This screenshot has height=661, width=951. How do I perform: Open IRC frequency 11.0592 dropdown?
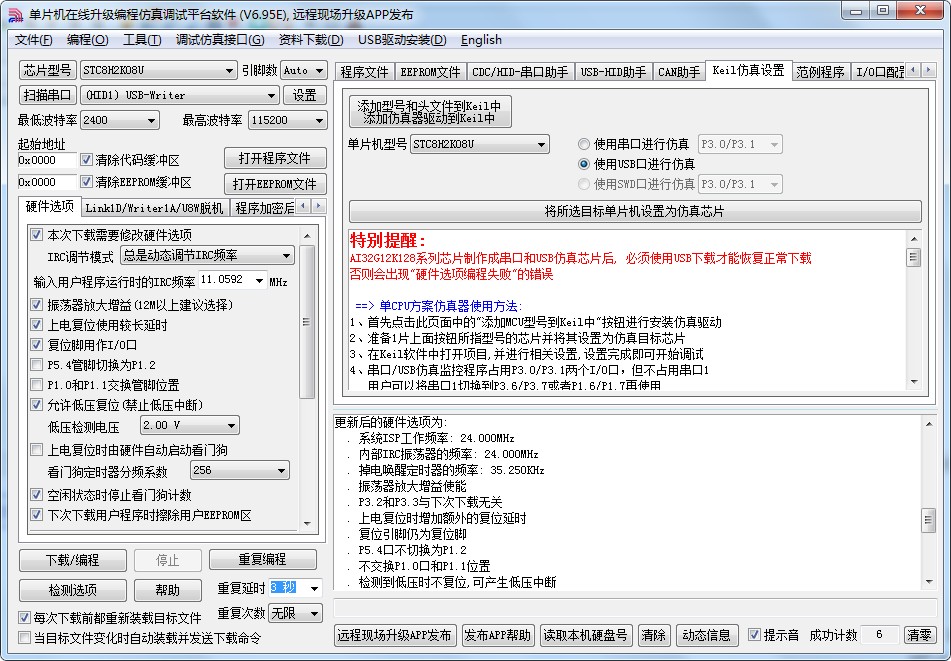coord(233,280)
